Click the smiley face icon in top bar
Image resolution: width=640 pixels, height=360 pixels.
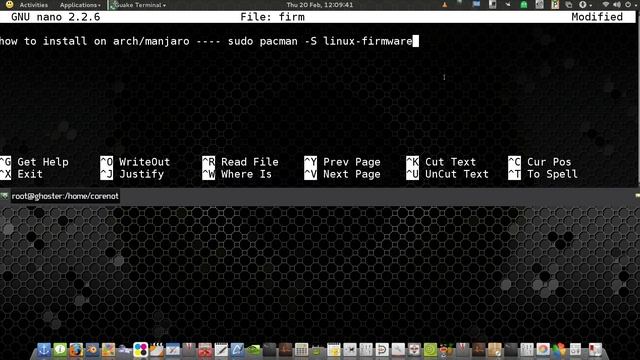tap(10, 5)
